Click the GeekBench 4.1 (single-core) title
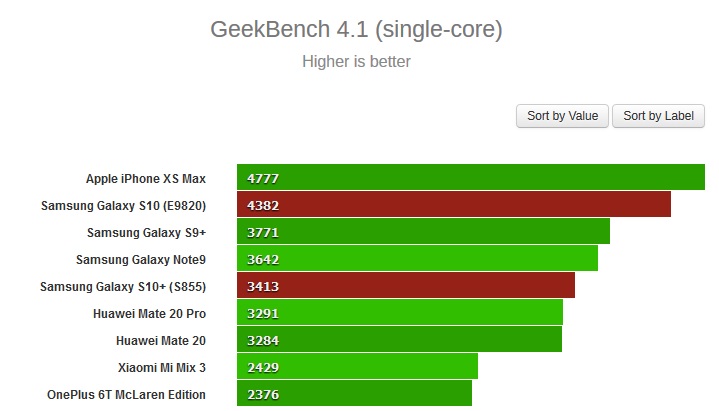 pyautogui.click(x=356, y=30)
